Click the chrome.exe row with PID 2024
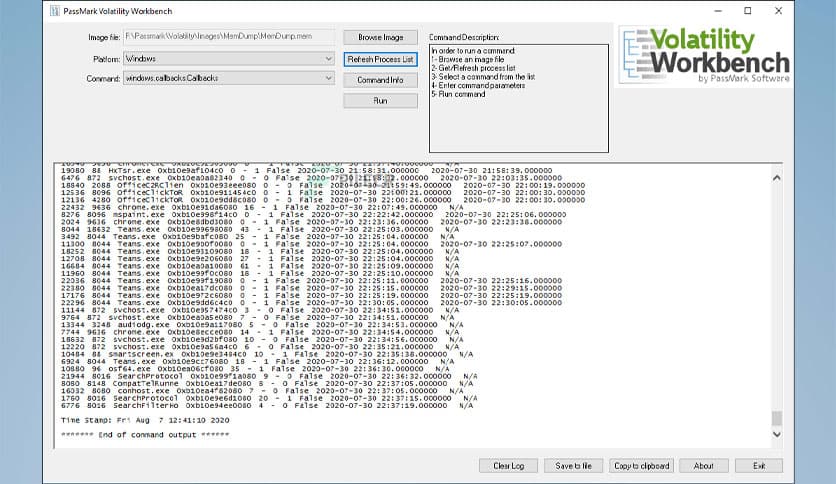 [x=311, y=222]
